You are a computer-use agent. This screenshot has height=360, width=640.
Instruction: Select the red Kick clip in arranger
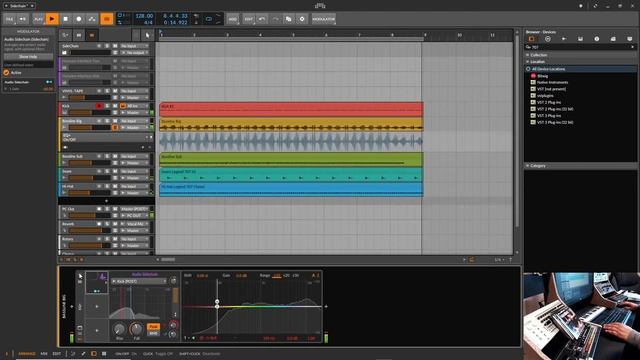(291, 109)
